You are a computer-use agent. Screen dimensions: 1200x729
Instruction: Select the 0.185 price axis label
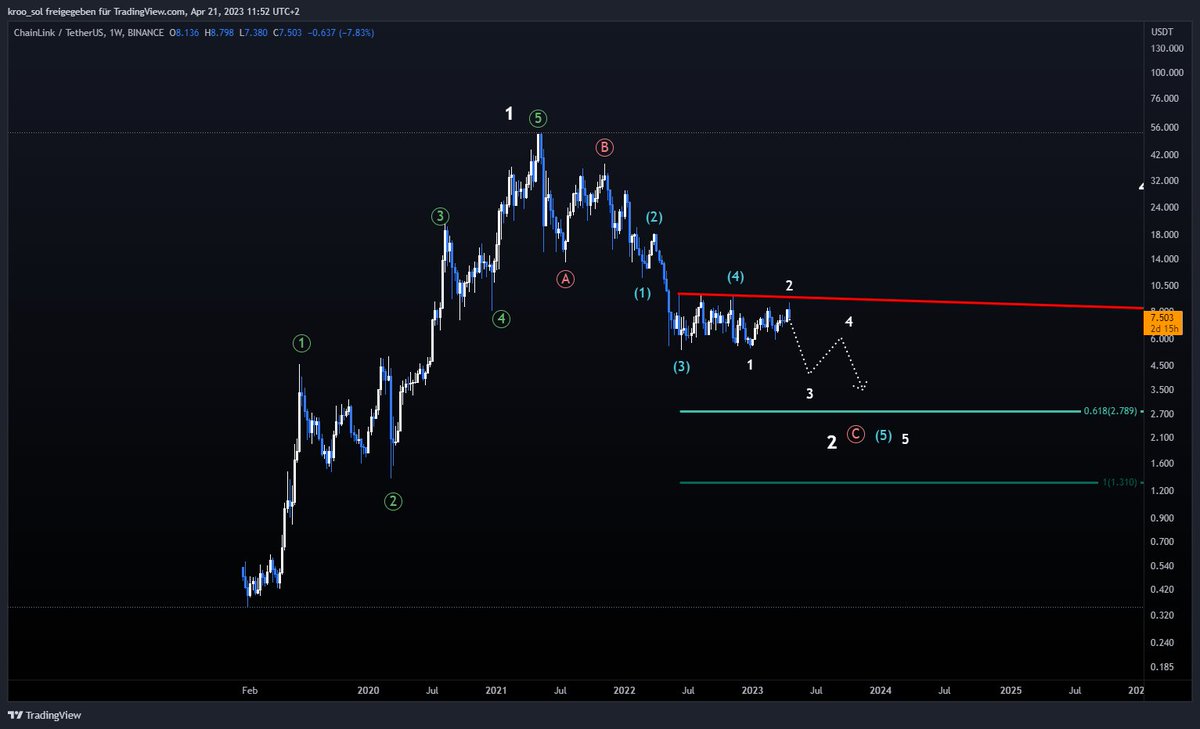[x=1163, y=666]
